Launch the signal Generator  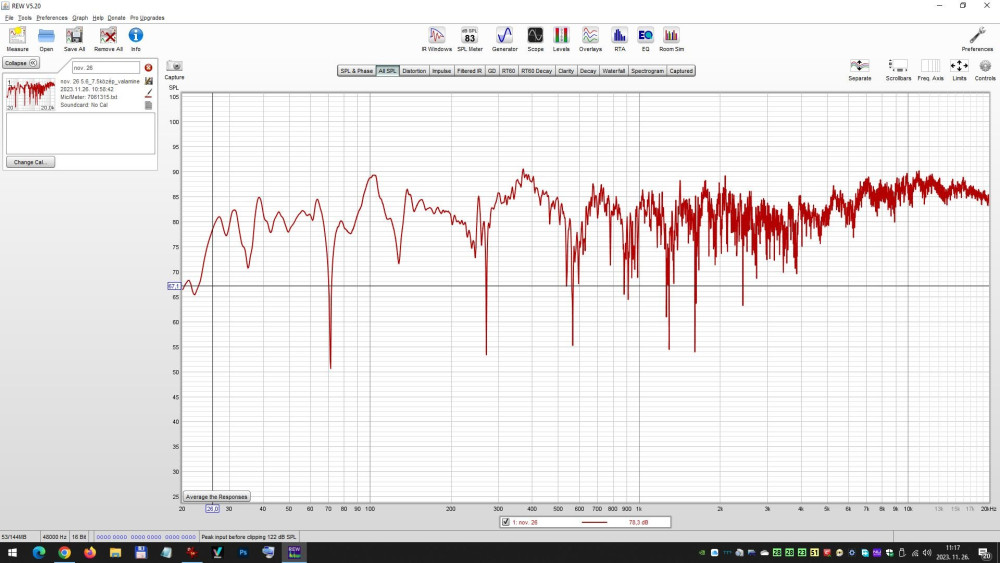tap(504, 36)
